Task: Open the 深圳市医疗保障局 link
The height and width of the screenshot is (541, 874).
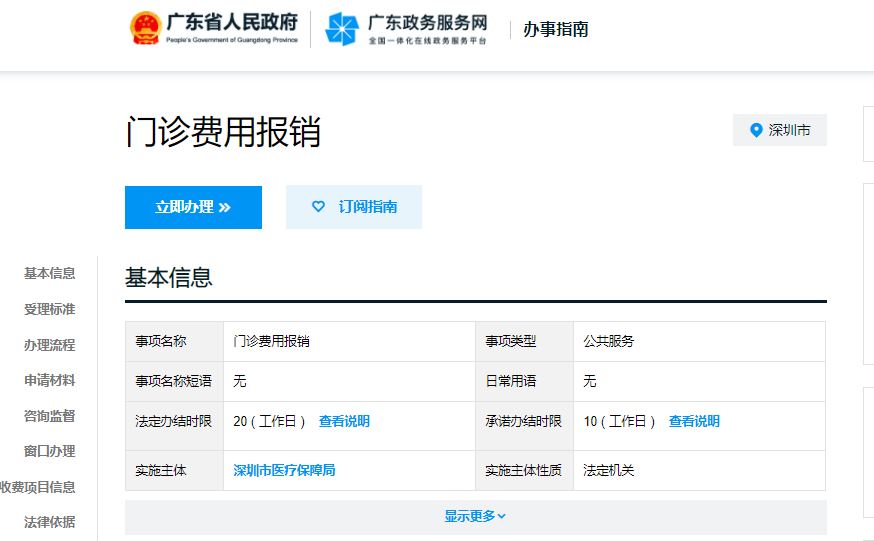Action: point(284,470)
